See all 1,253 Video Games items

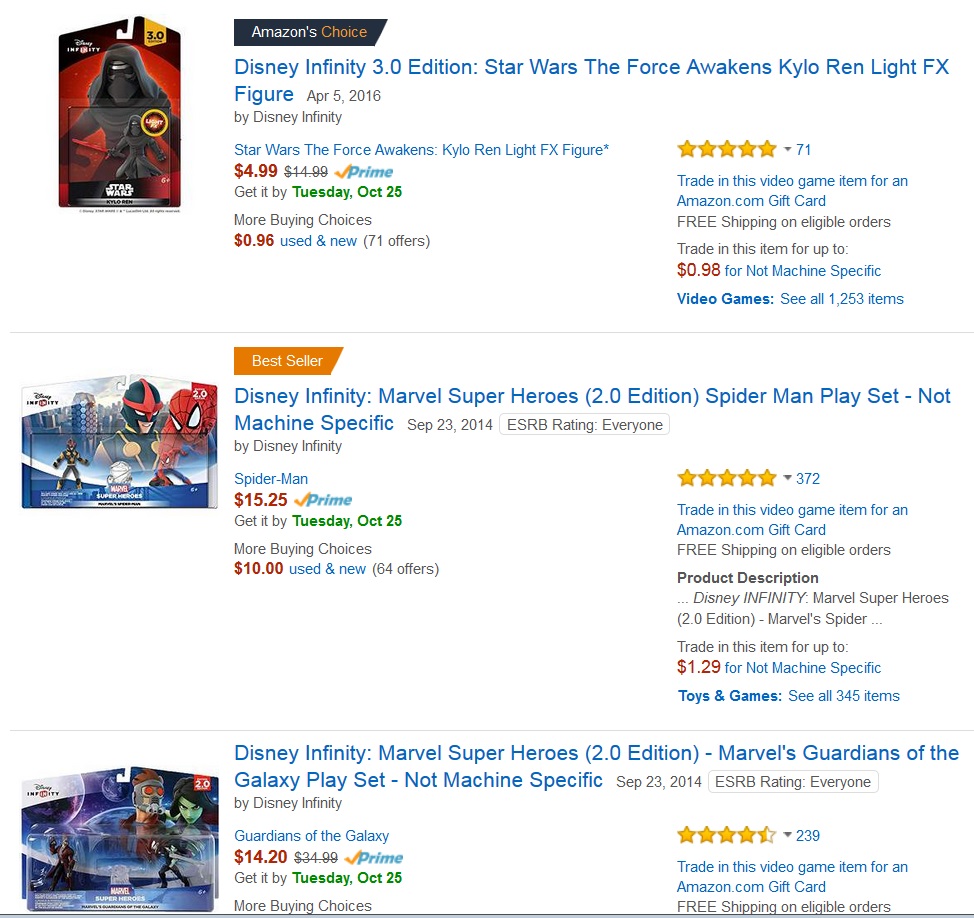[841, 299]
